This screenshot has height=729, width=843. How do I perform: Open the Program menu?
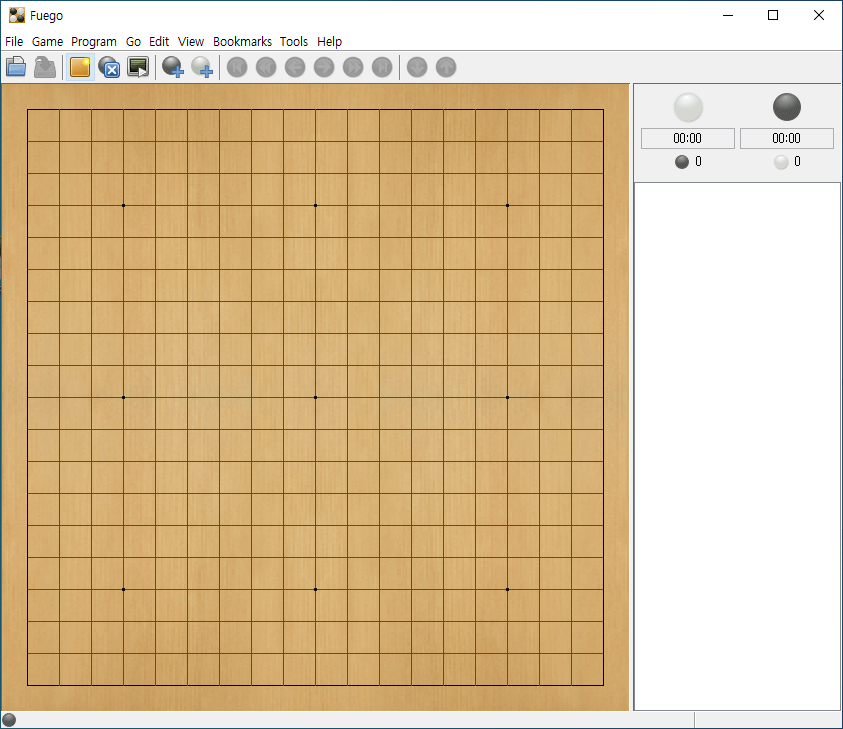pyautogui.click(x=94, y=41)
